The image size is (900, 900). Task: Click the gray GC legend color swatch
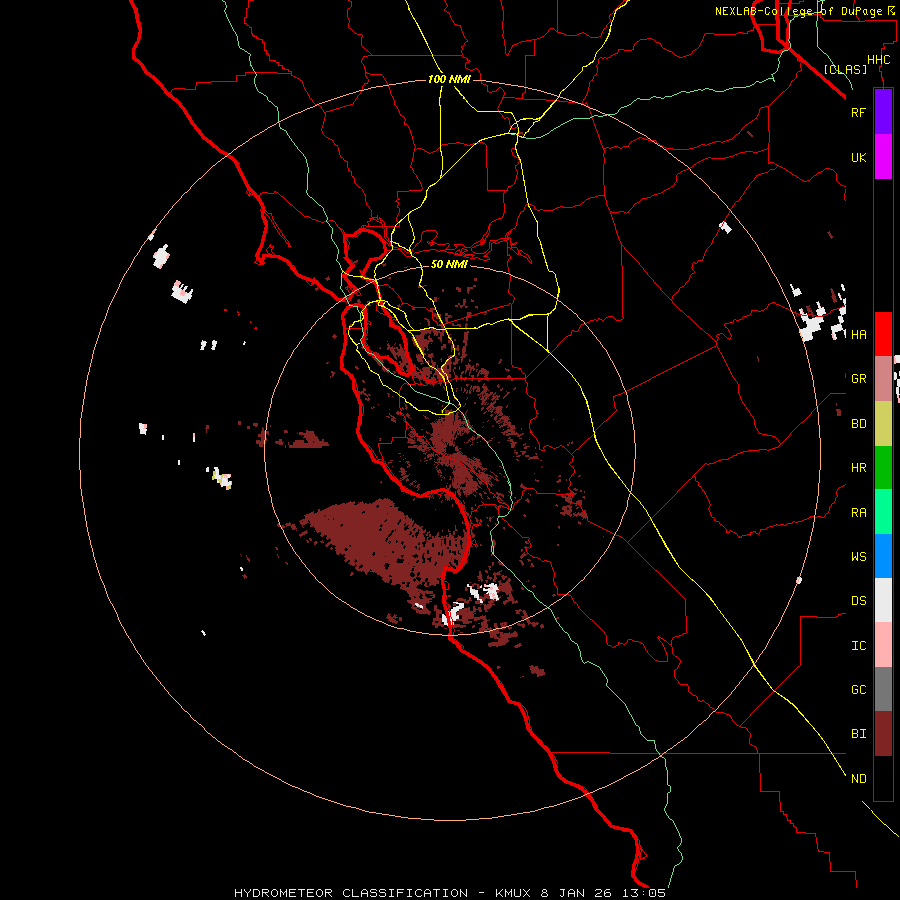(883, 689)
